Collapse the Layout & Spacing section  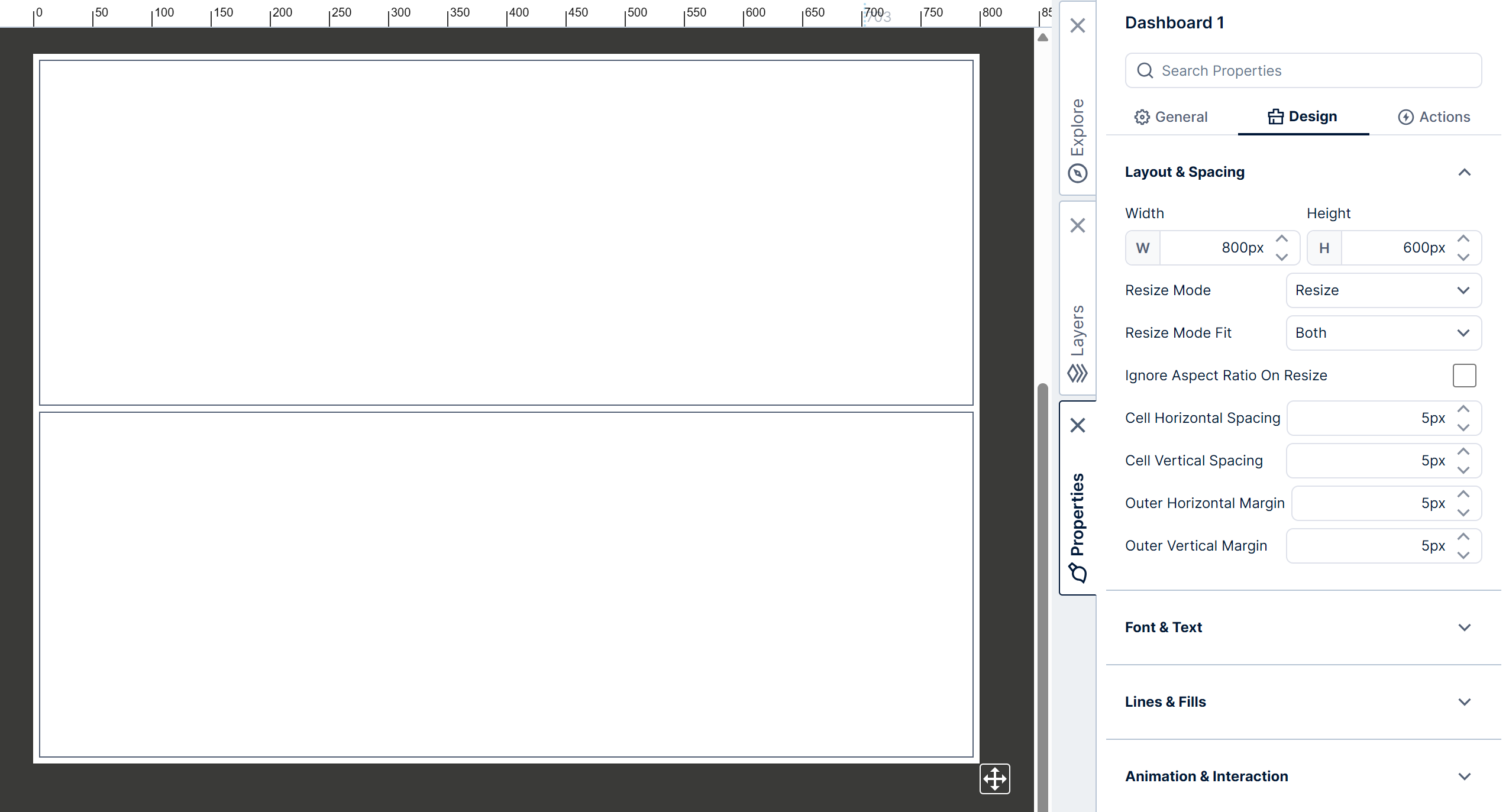point(1464,172)
